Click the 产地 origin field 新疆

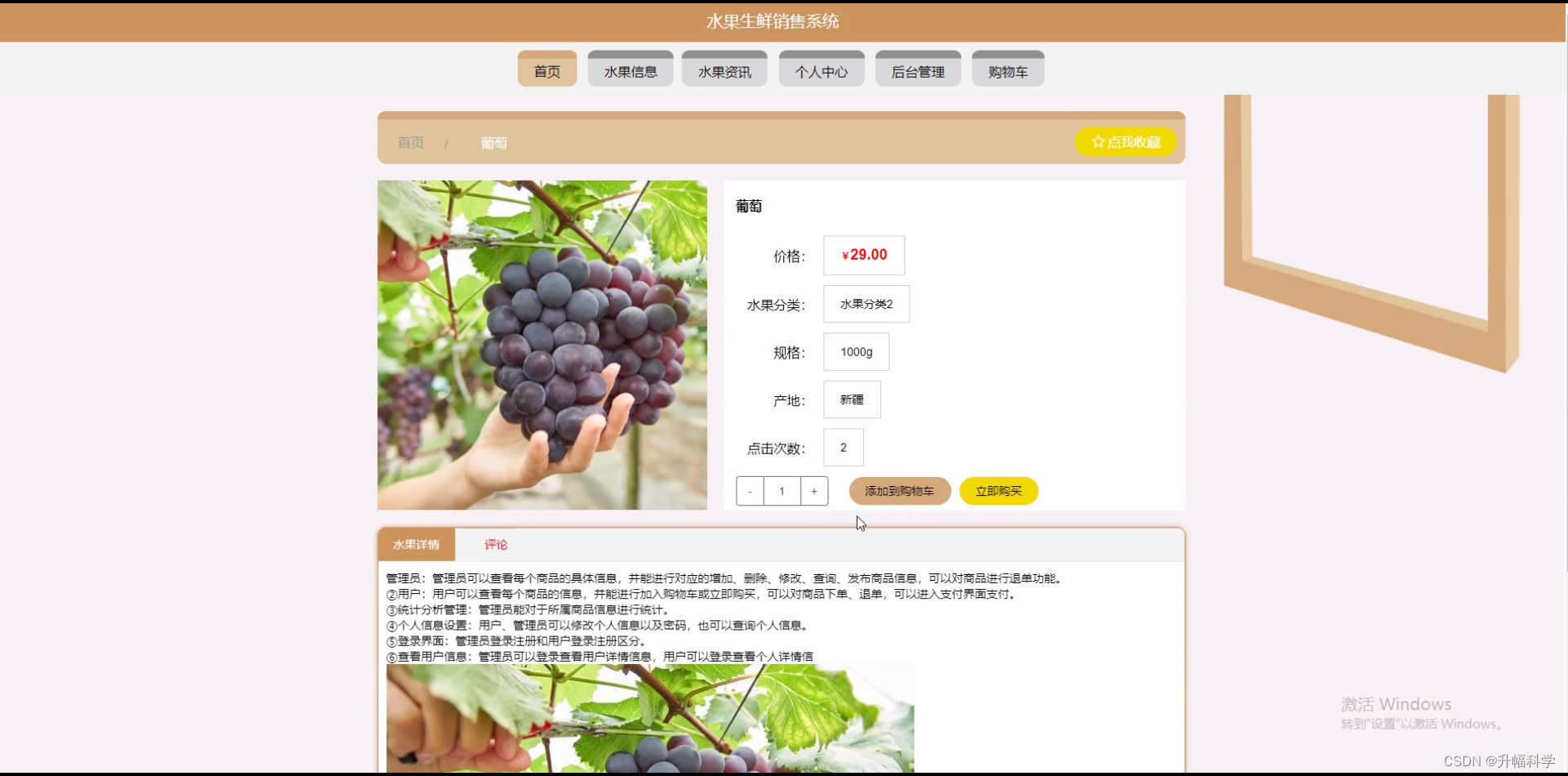pyautogui.click(x=852, y=399)
